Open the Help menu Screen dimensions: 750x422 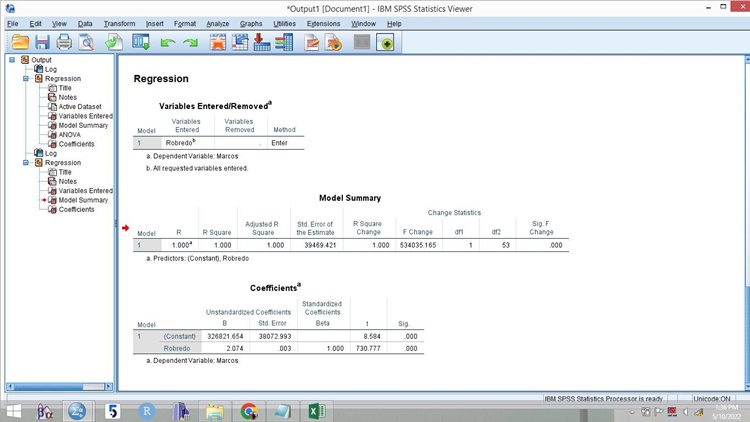(394, 23)
